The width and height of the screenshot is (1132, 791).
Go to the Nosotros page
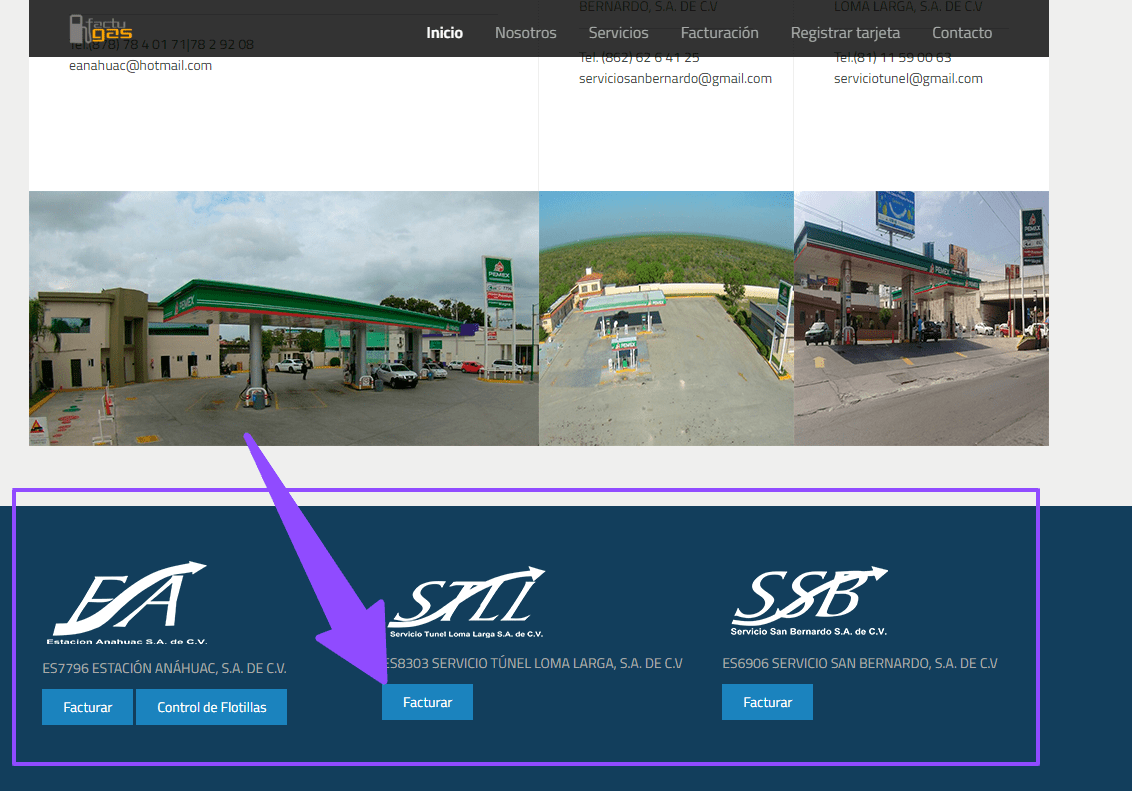(x=526, y=32)
